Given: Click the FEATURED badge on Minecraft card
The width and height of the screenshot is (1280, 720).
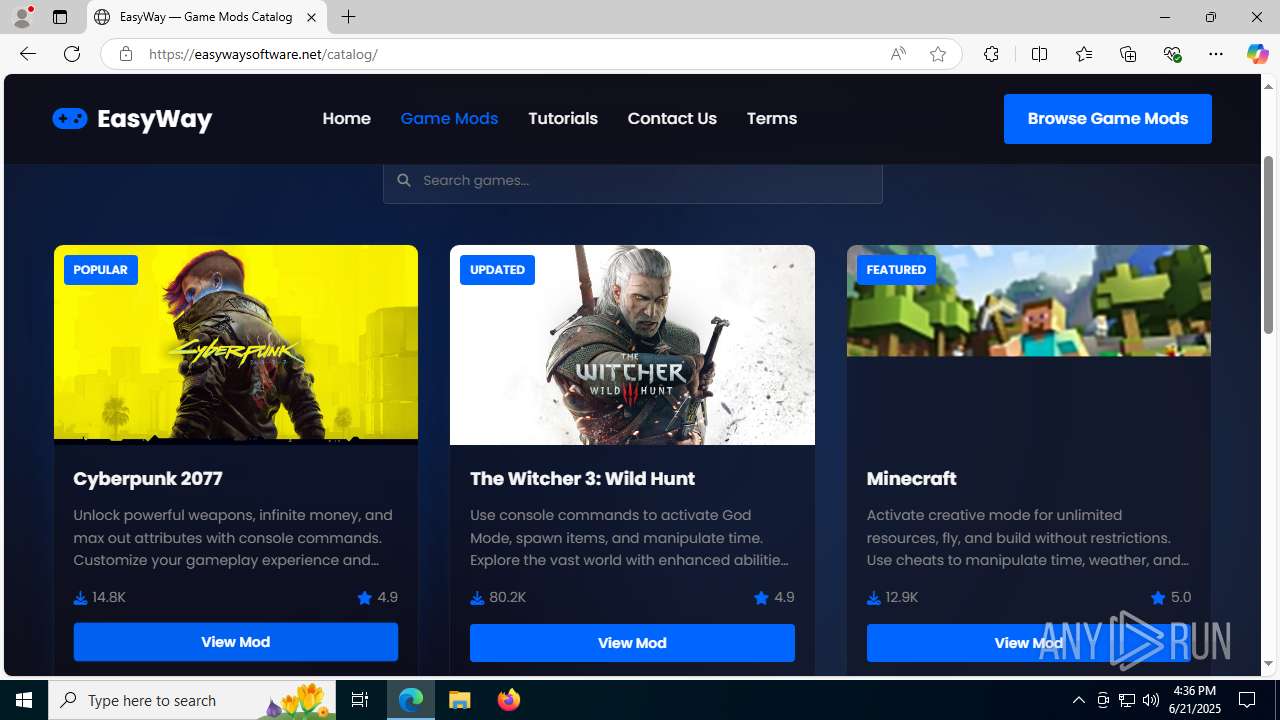Looking at the screenshot, I should click(x=896, y=270).
